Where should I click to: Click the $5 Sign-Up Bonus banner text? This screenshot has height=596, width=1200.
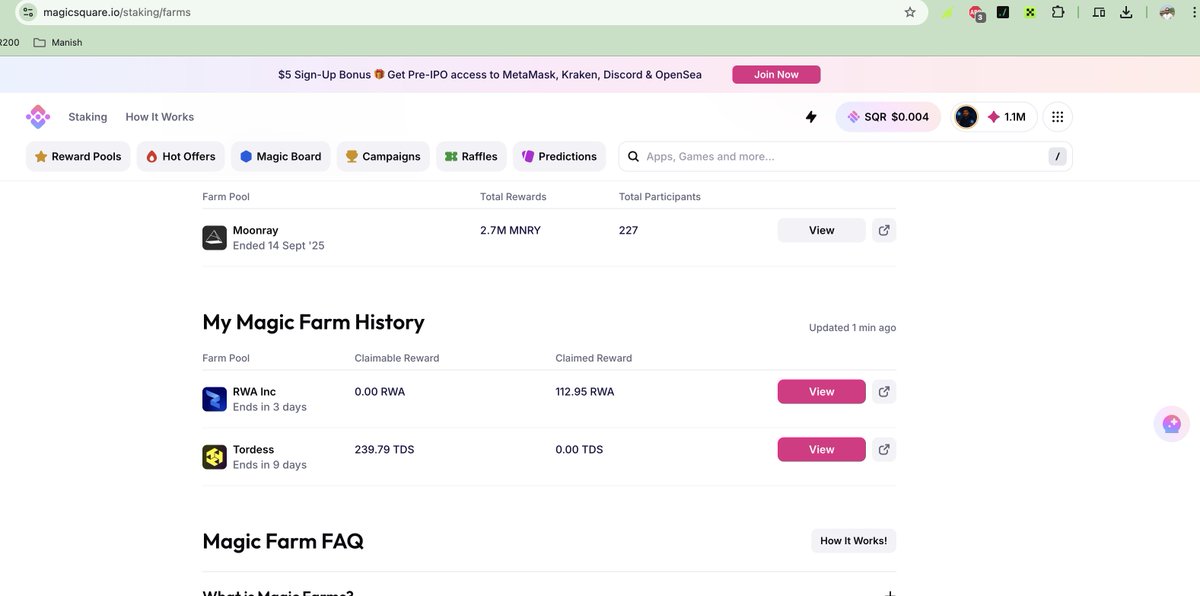tap(490, 75)
